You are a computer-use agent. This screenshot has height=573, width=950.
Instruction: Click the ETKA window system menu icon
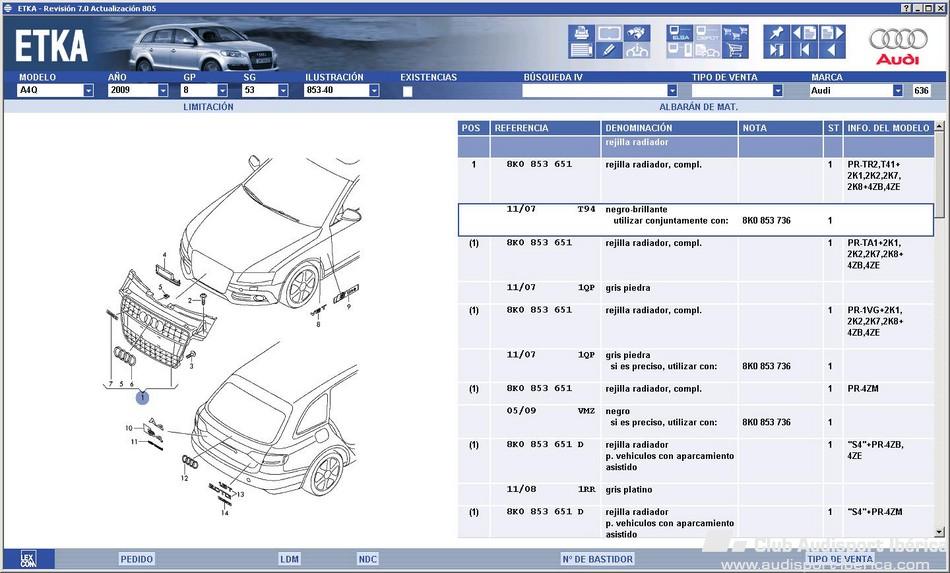8,8
